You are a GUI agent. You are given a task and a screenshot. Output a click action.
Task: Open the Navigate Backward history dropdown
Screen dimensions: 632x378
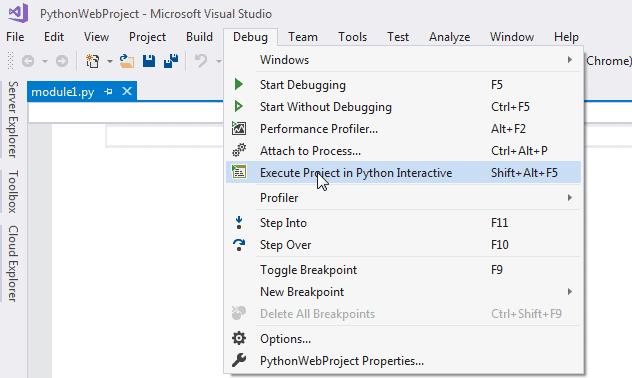[x=45, y=62]
